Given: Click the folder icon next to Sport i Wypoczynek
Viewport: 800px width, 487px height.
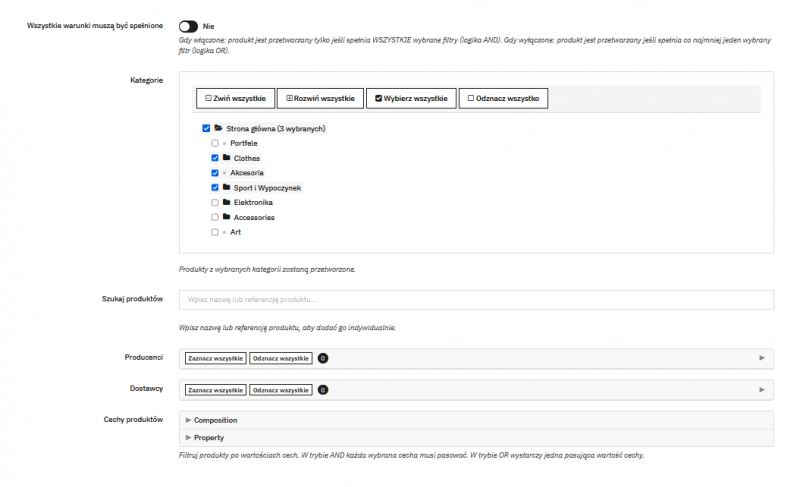Looking at the screenshot, I should coord(227,187).
